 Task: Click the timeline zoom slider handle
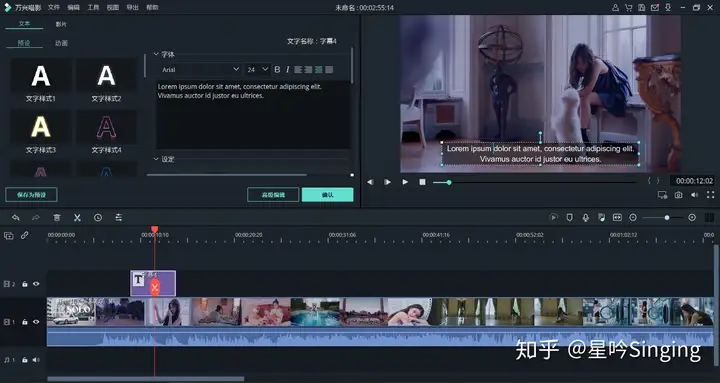[x=667, y=218]
